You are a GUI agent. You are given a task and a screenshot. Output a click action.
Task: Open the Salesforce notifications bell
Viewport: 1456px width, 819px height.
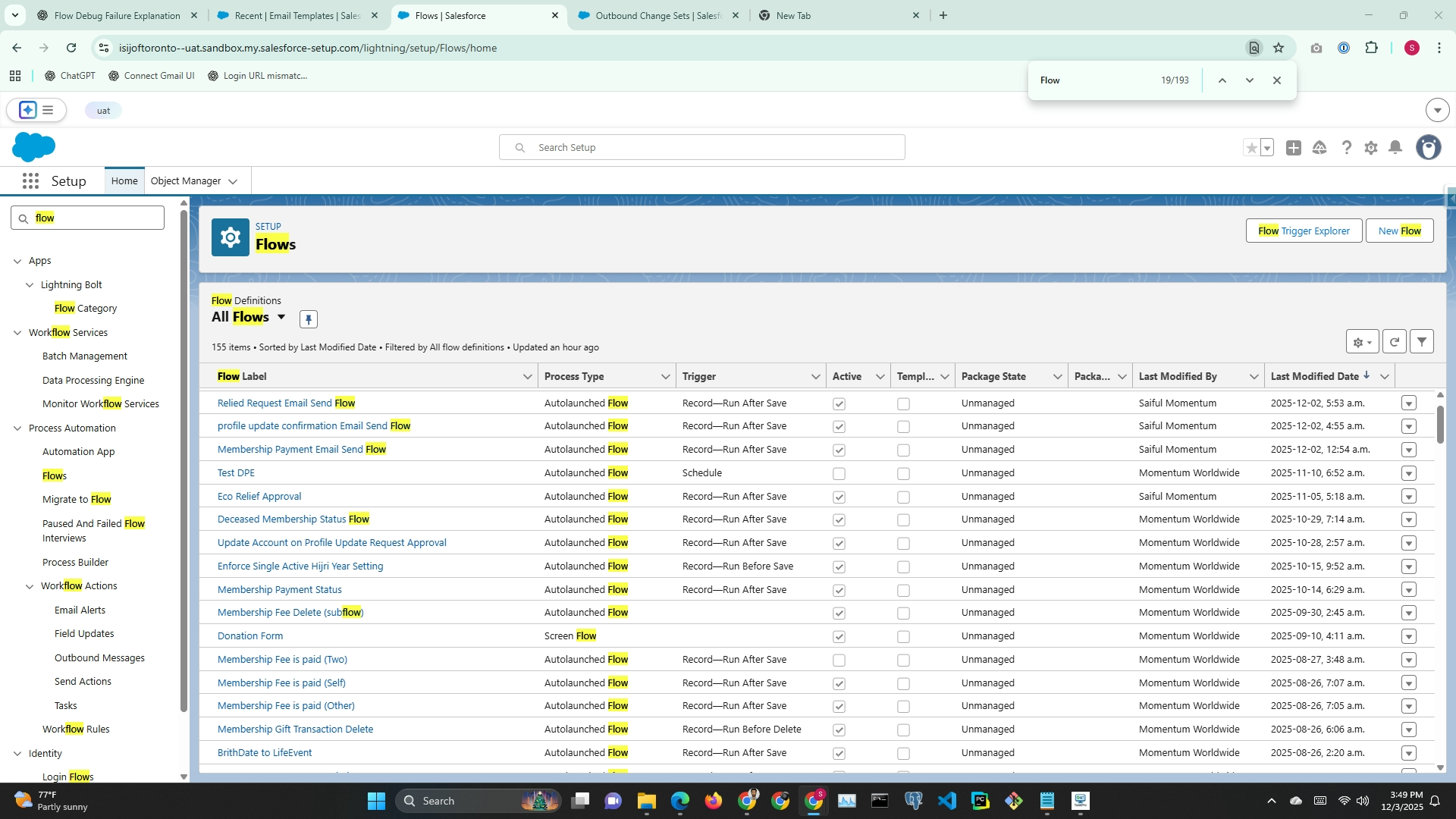click(1395, 148)
